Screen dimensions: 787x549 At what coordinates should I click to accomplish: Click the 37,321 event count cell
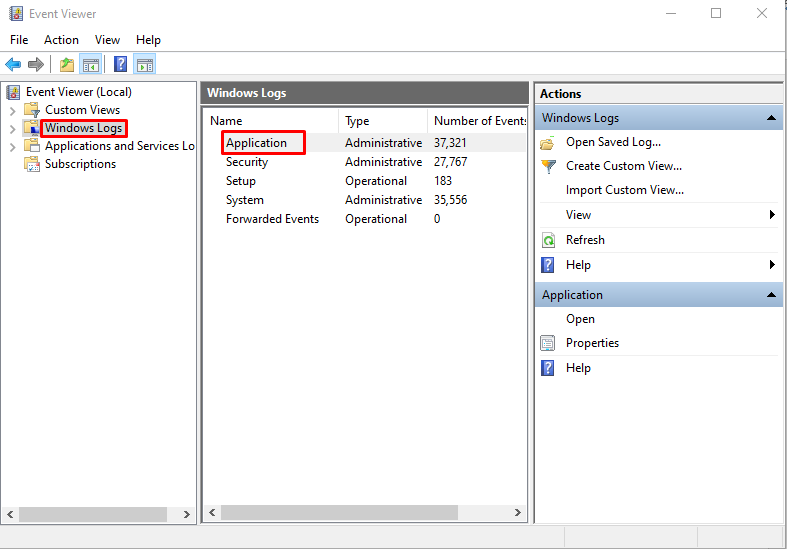(x=450, y=143)
